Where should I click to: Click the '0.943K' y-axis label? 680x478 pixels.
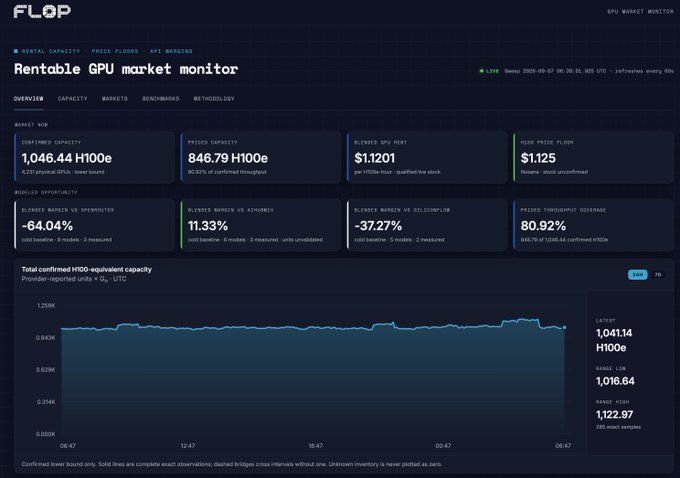(x=46, y=337)
